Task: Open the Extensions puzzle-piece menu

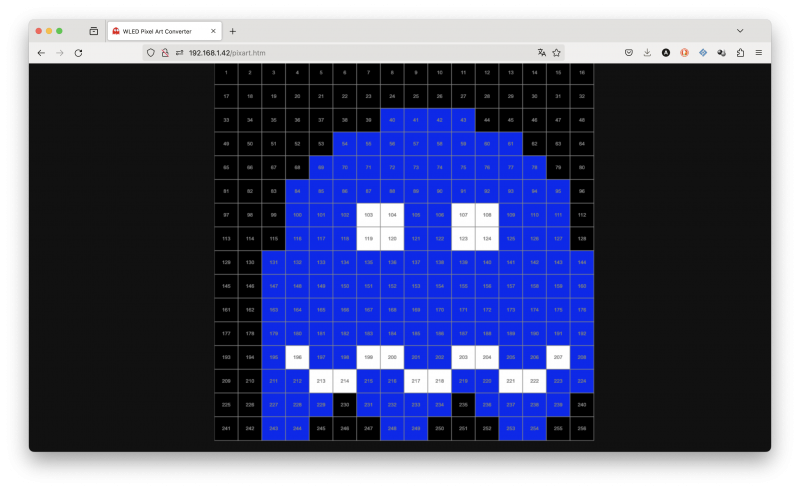Action: coord(740,53)
